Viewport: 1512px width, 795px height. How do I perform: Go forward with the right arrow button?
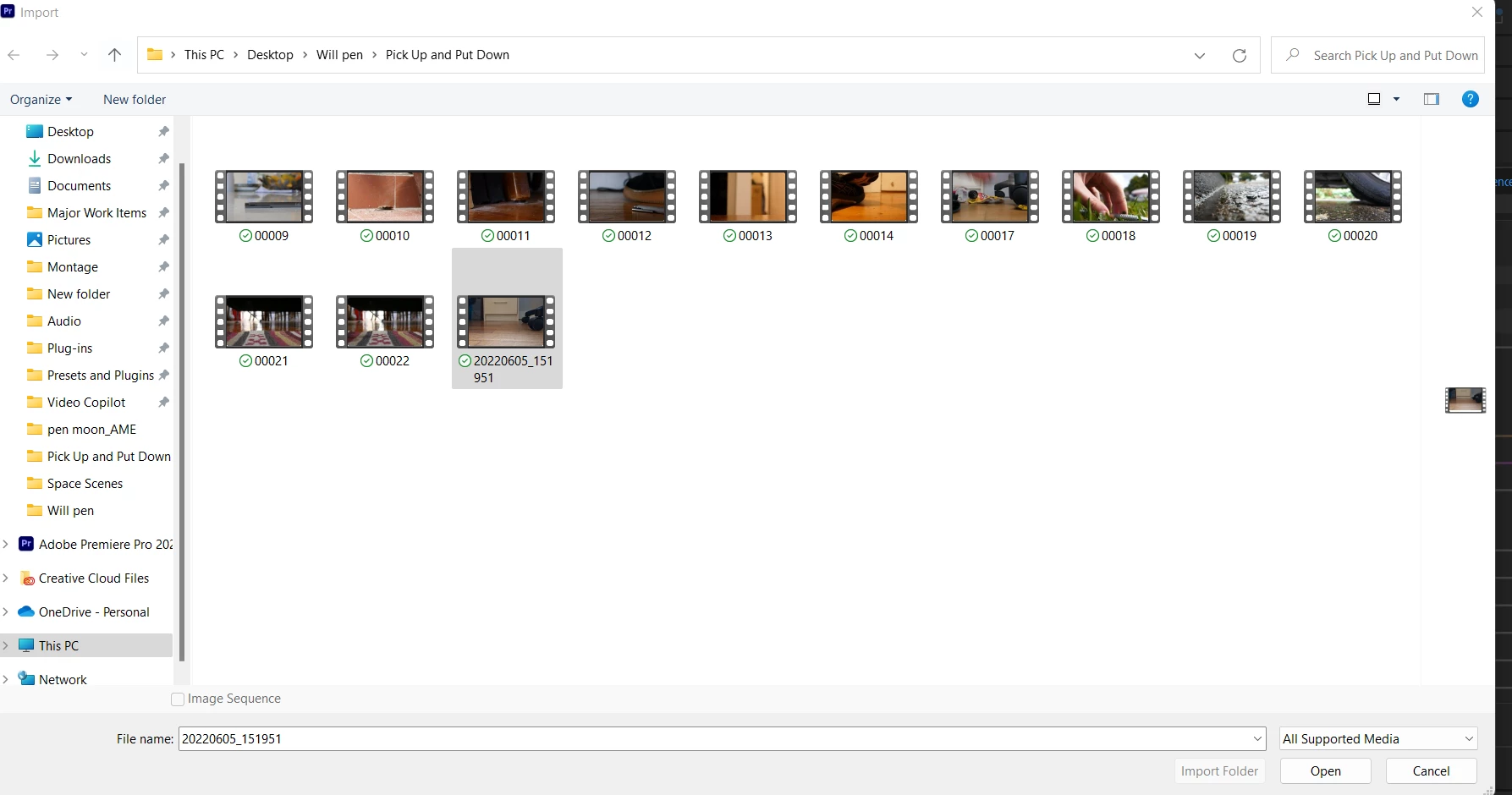coord(52,55)
